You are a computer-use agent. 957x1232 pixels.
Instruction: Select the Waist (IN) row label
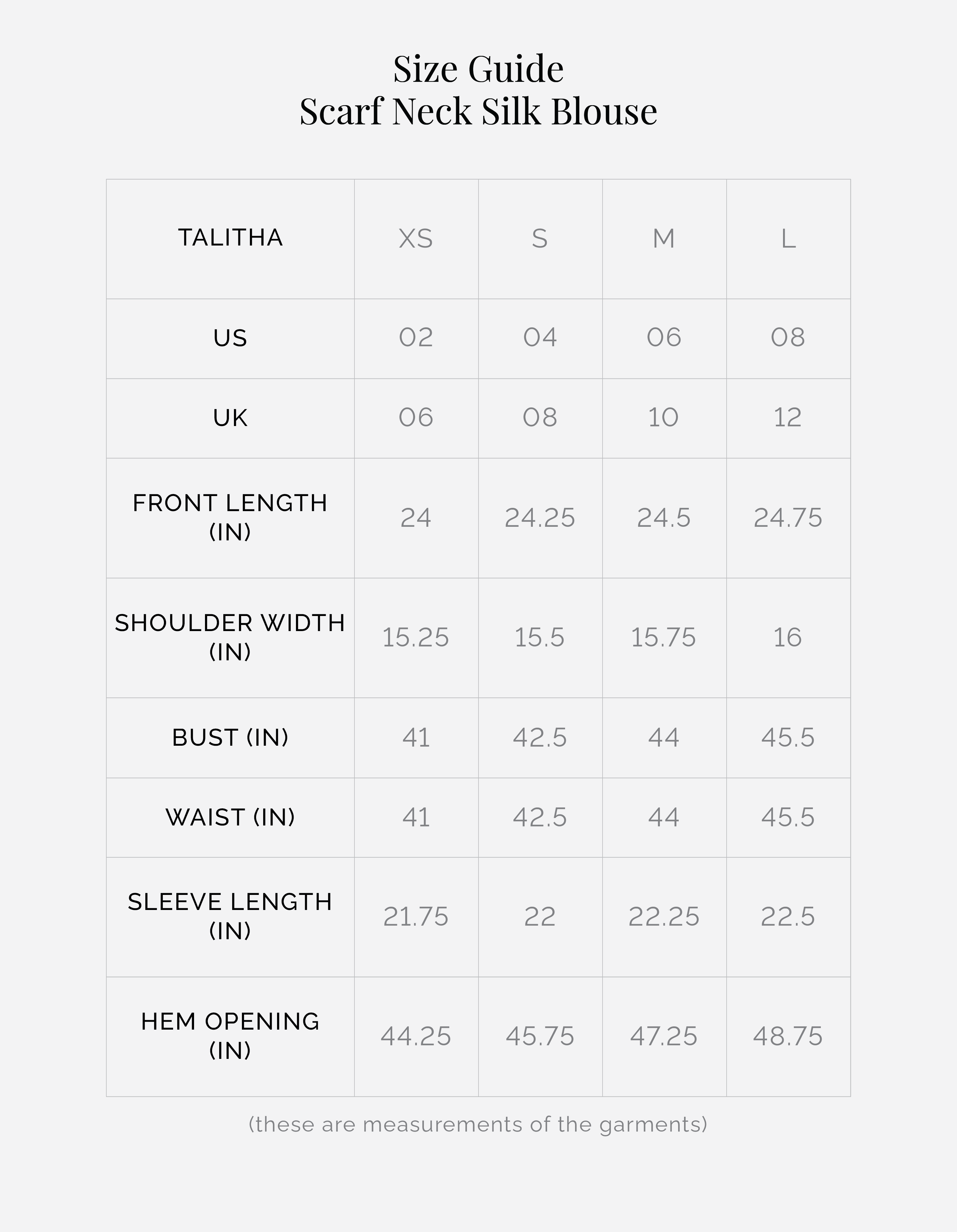(x=230, y=817)
